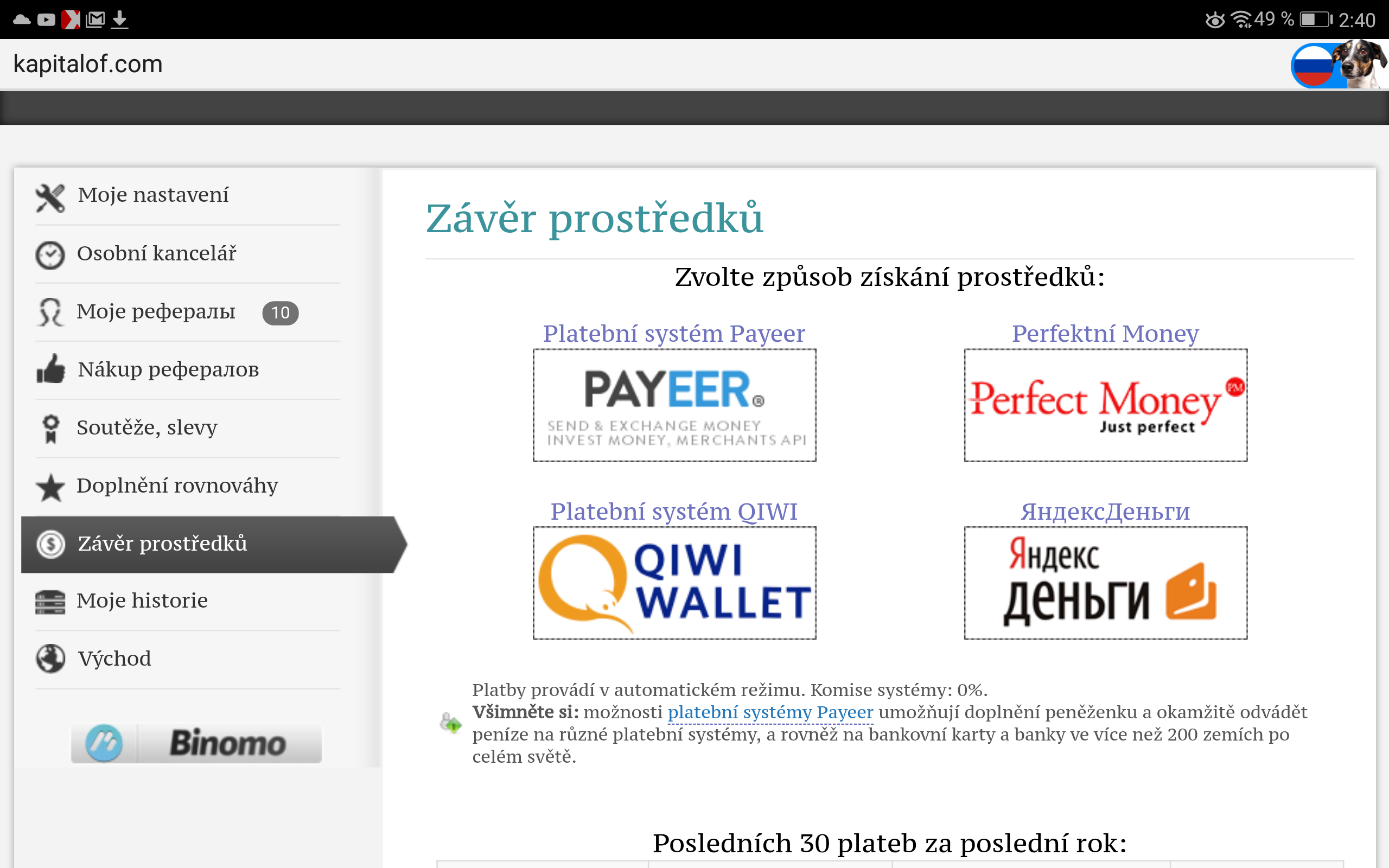
Task: Click the referrals person icon
Action: (x=51, y=310)
